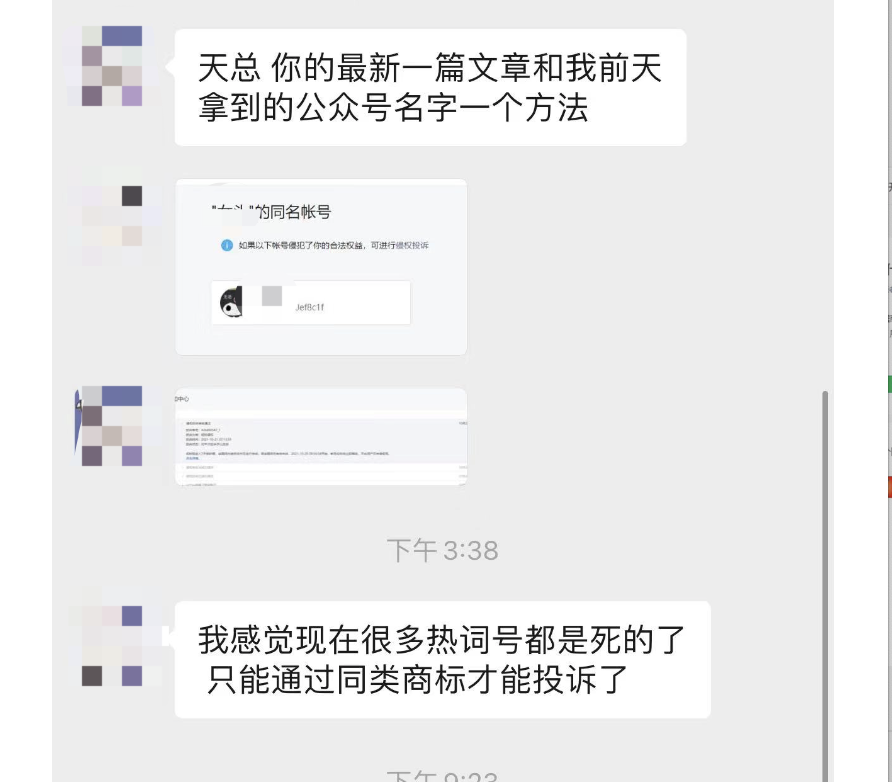Open the 中心 page screenshot thumbnail

tap(321, 437)
